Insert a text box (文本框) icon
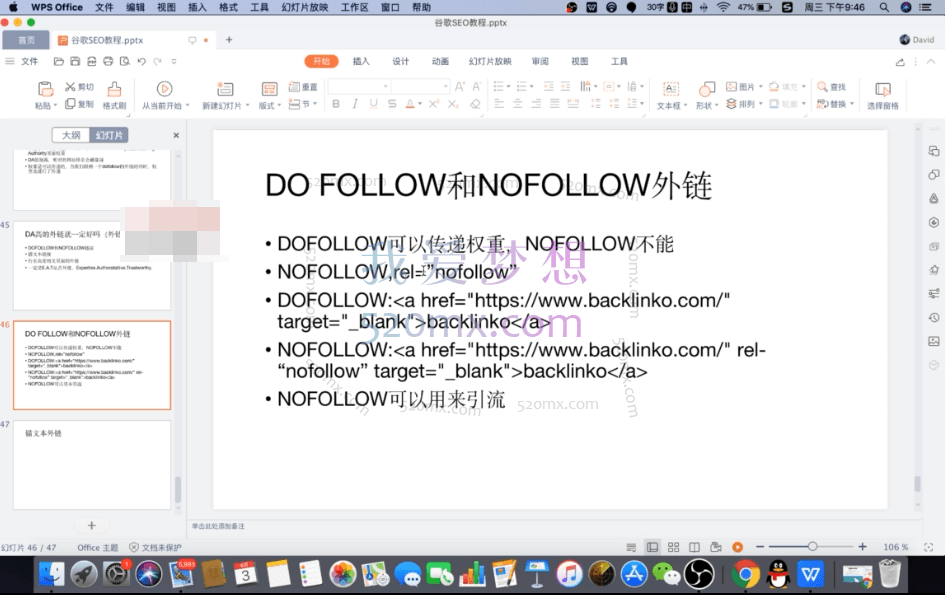The image size is (945, 595). pos(670,89)
